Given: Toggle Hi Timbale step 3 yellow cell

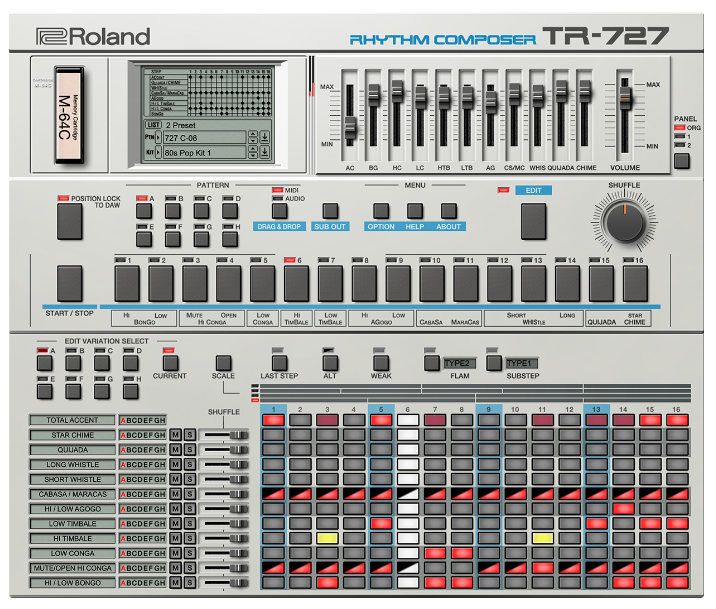Looking at the screenshot, I should coord(327,538).
